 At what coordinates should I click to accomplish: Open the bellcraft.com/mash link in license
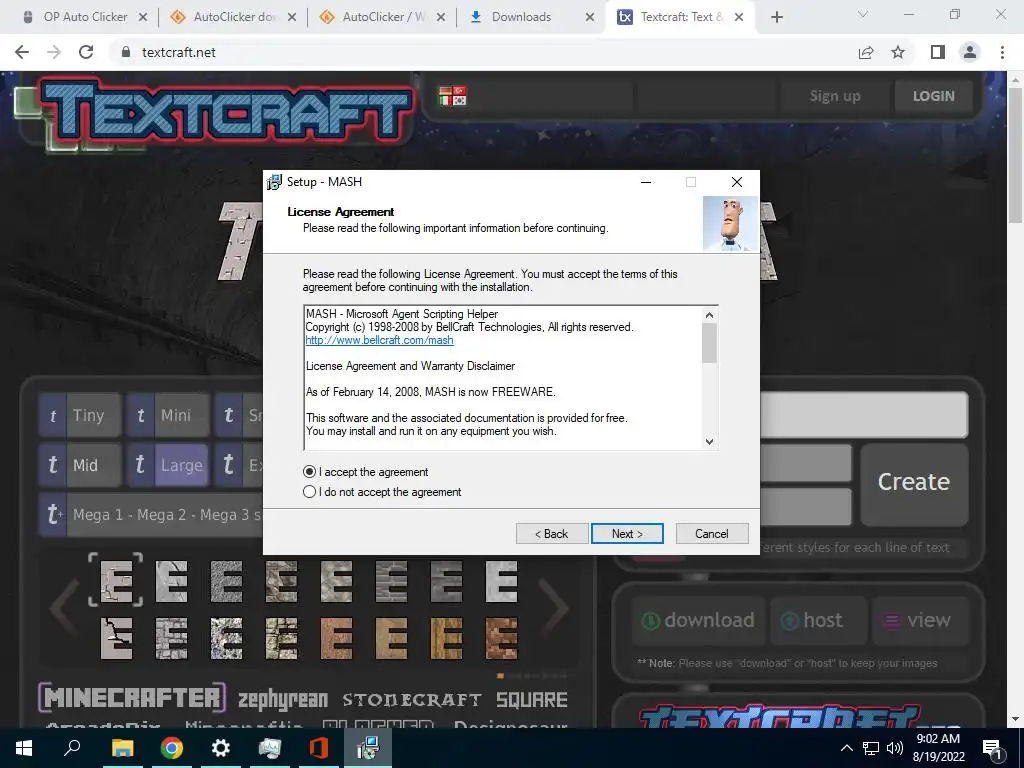point(379,340)
